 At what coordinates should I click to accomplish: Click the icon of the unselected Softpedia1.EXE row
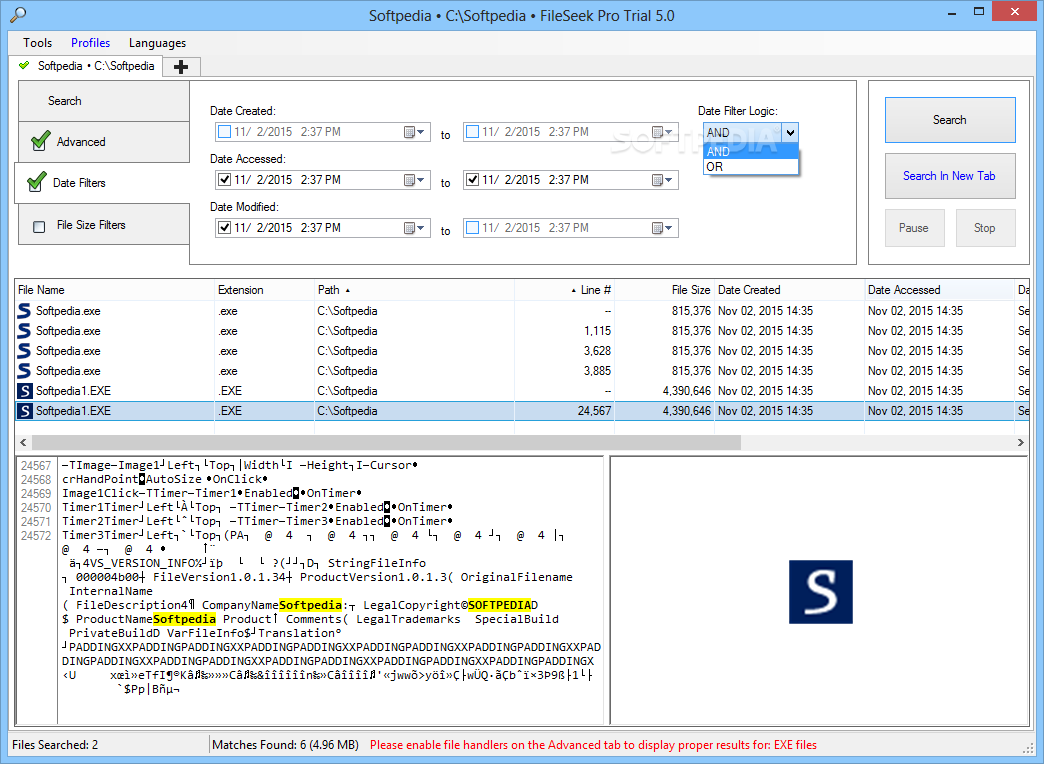point(25,391)
